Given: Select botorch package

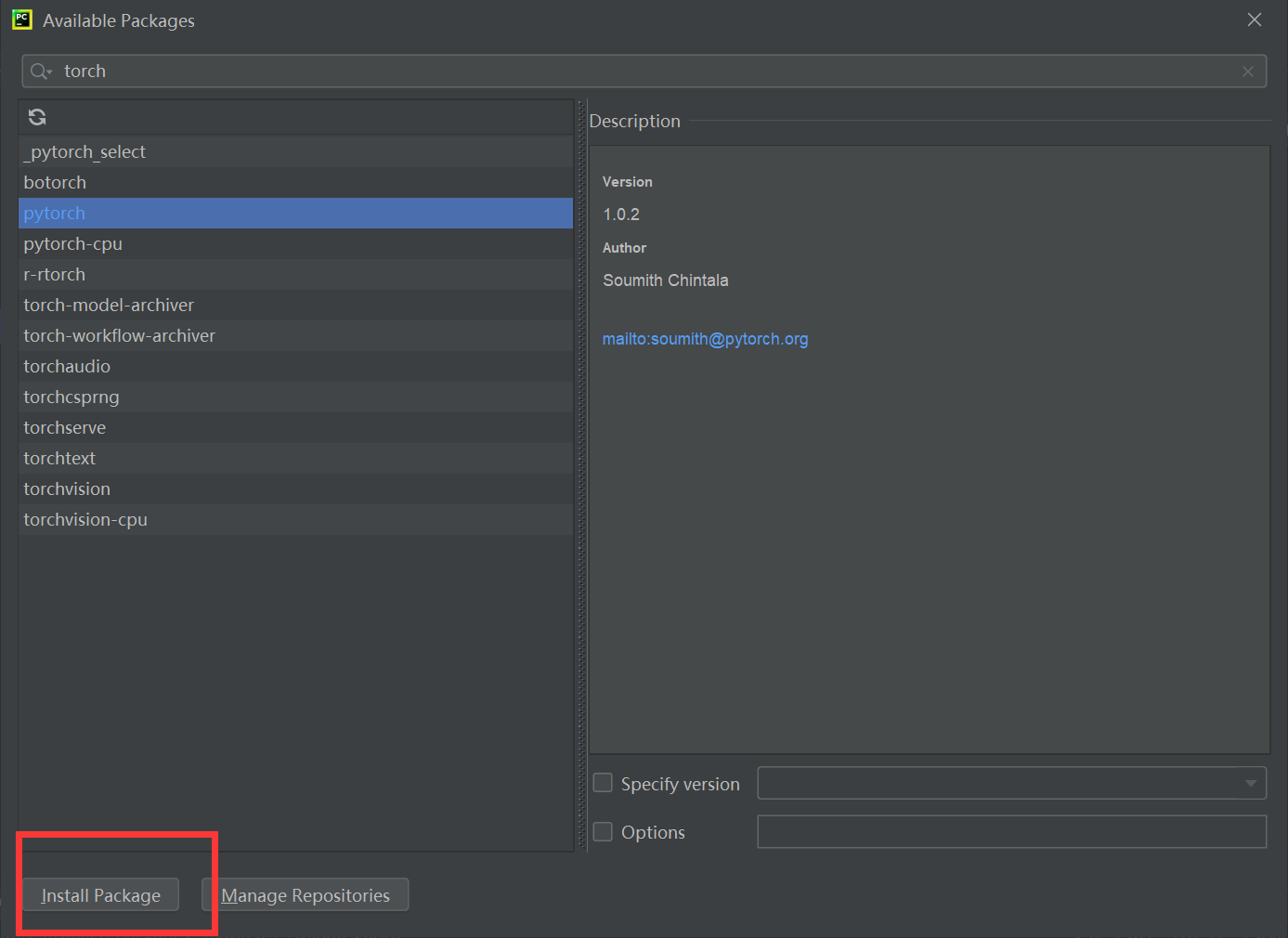Looking at the screenshot, I should click(295, 182).
